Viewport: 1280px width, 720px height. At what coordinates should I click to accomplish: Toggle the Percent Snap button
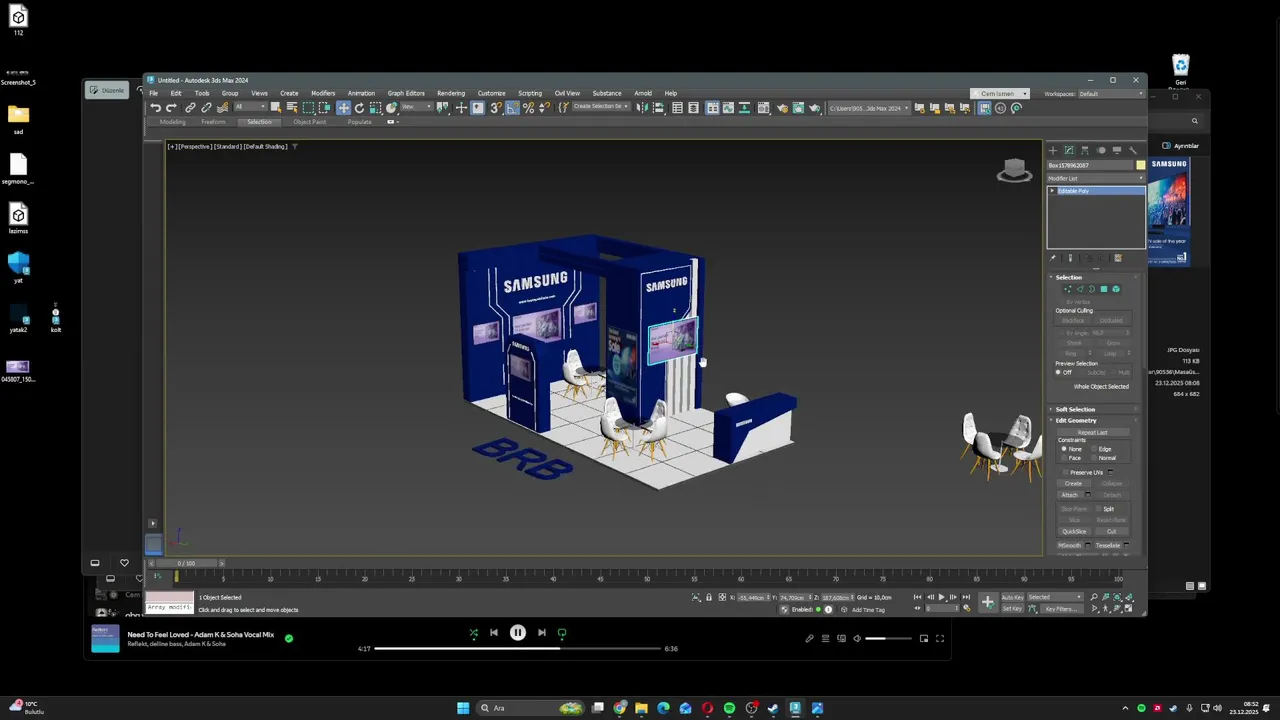[528, 108]
